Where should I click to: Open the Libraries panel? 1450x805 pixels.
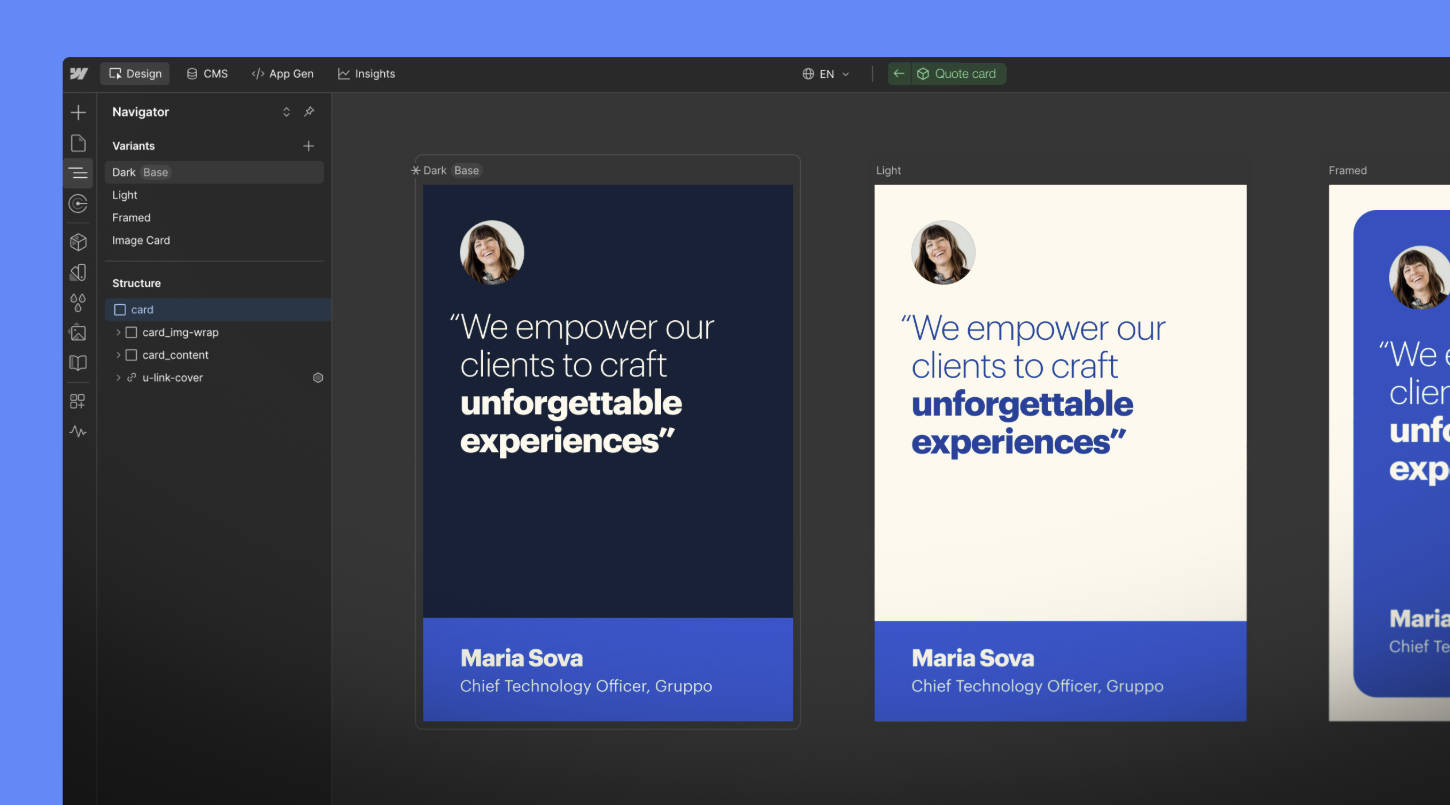pyautogui.click(x=78, y=362)
